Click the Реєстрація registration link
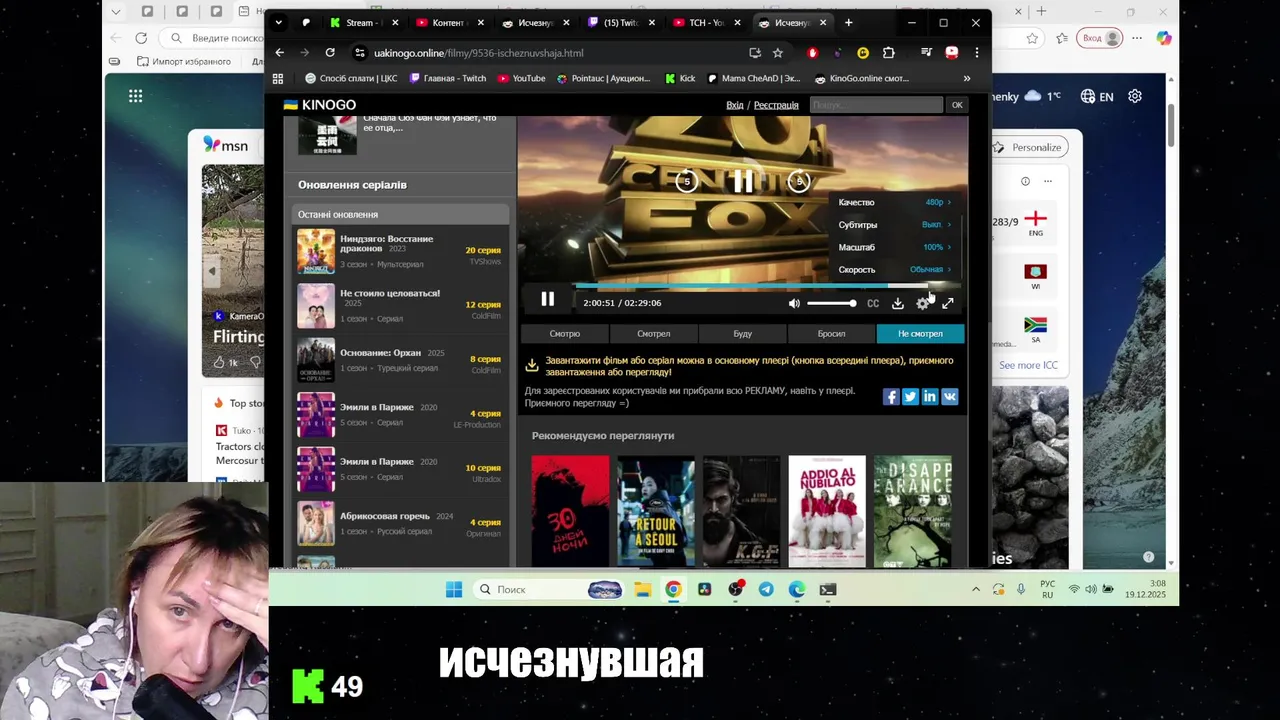Screen dimensions: 1280x720 776,105
